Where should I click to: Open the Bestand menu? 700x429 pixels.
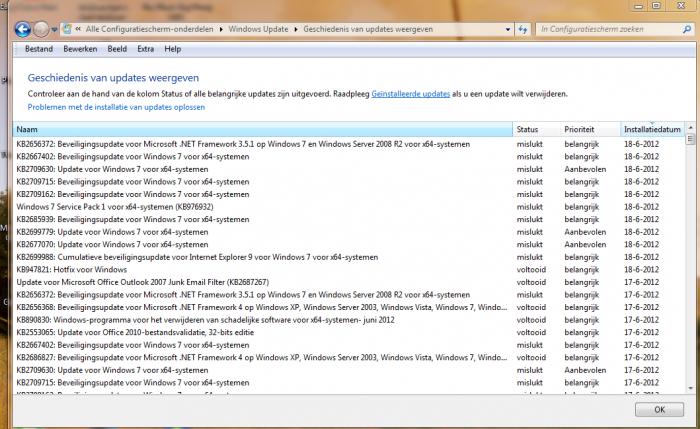coord(39,49)
